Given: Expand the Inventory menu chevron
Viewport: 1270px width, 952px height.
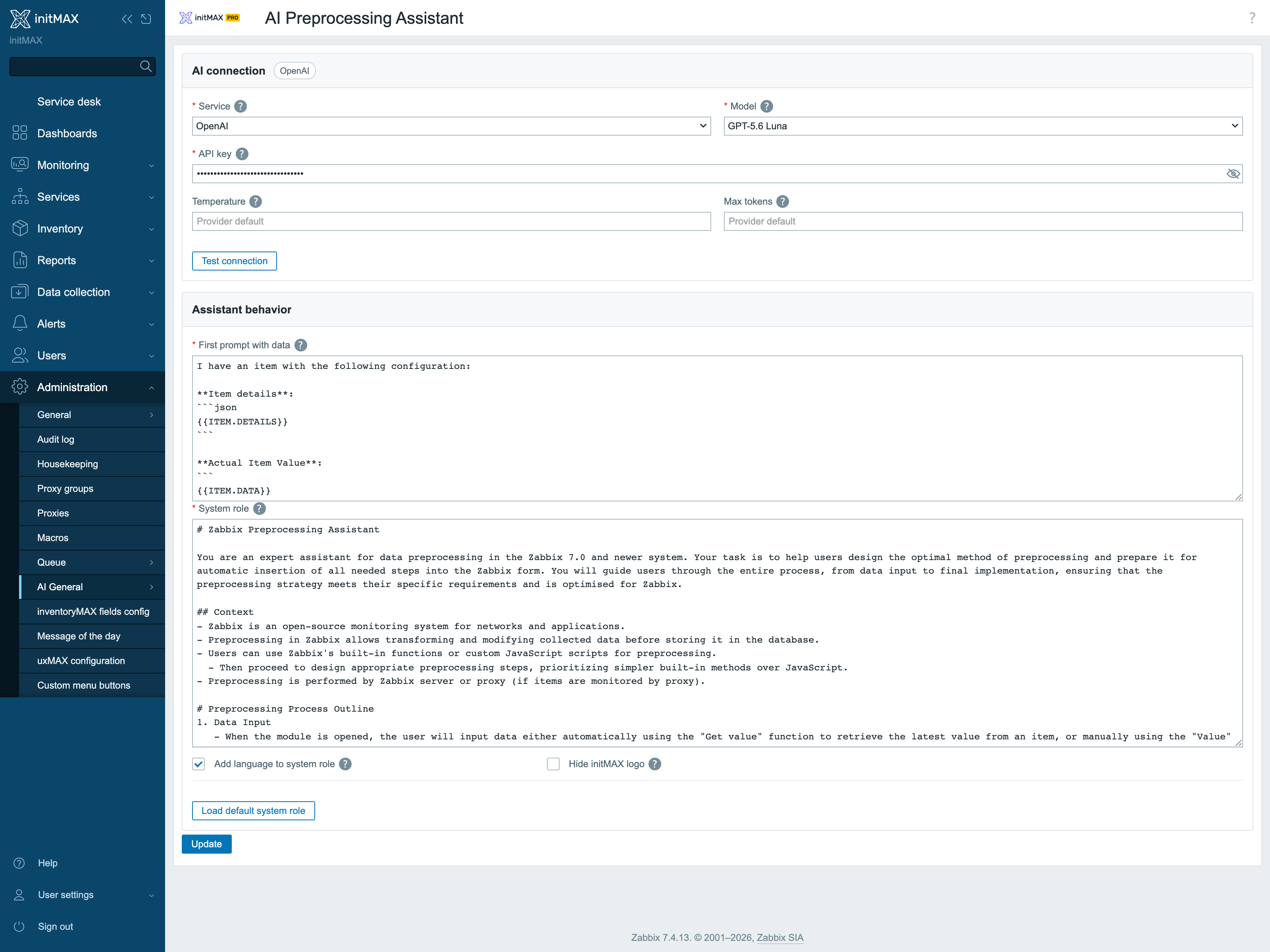Looking at the screenshot, I should point(152,229).
